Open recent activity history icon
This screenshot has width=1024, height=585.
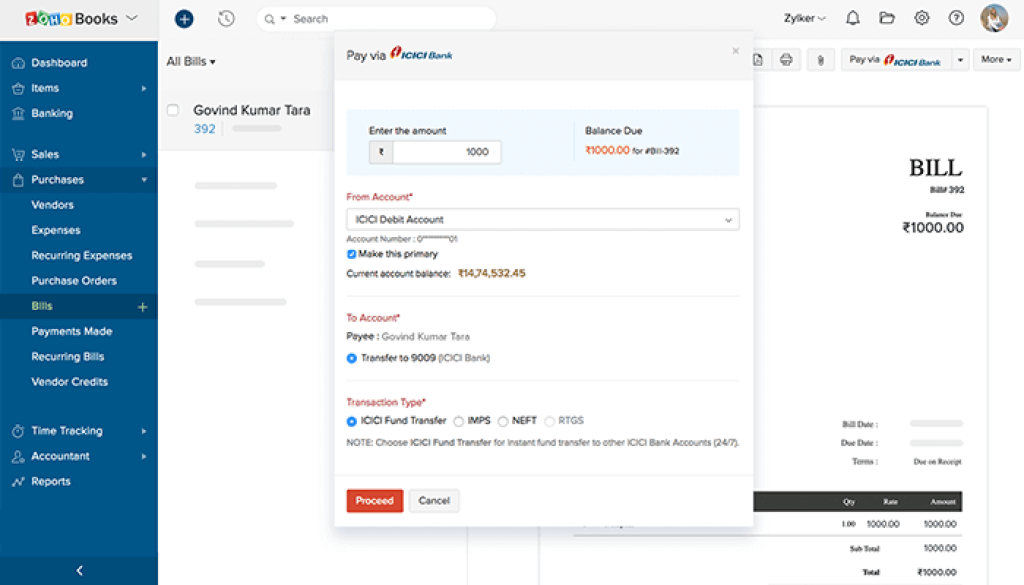coord(226,19)
